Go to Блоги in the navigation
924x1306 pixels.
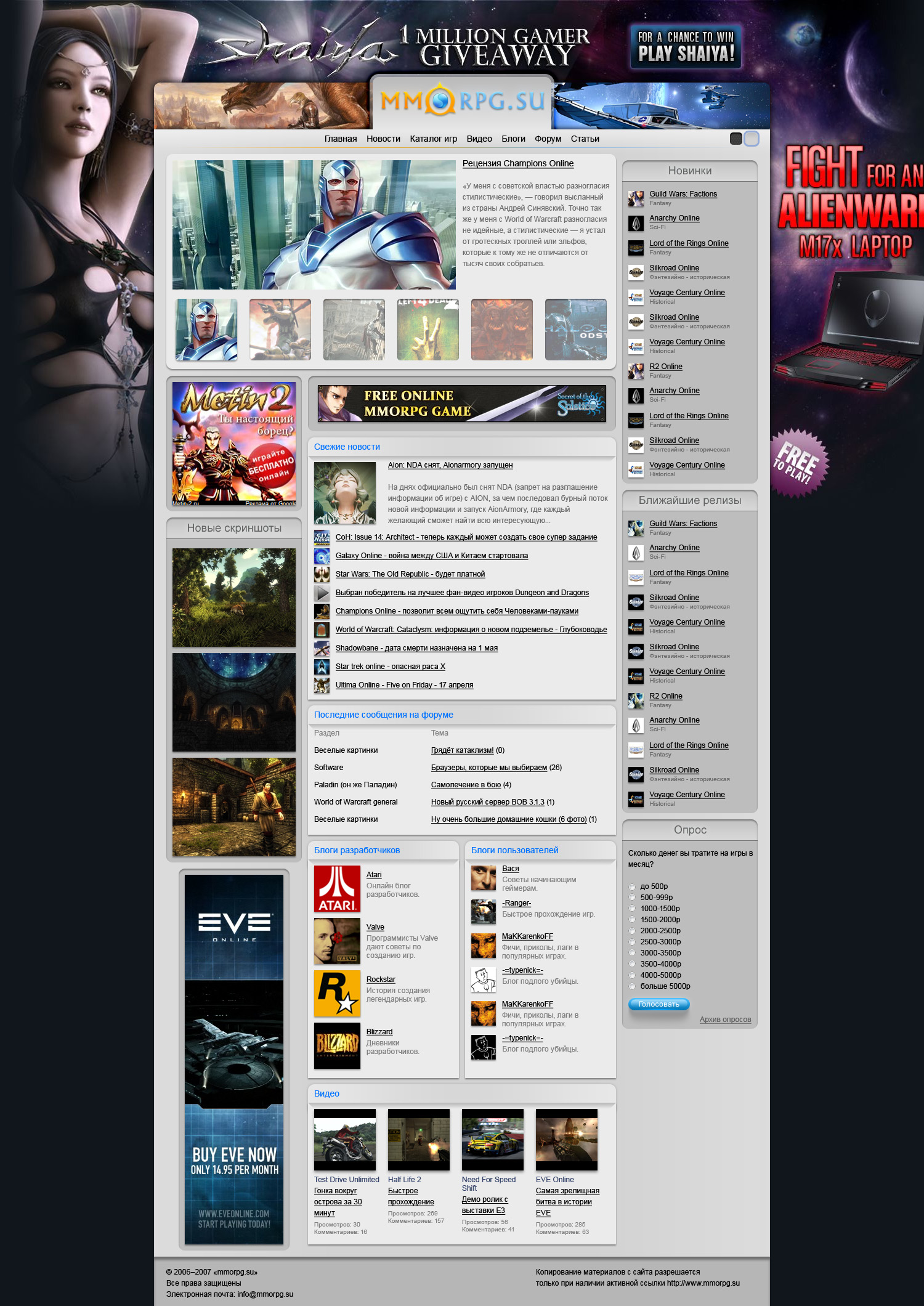(513, 139)
